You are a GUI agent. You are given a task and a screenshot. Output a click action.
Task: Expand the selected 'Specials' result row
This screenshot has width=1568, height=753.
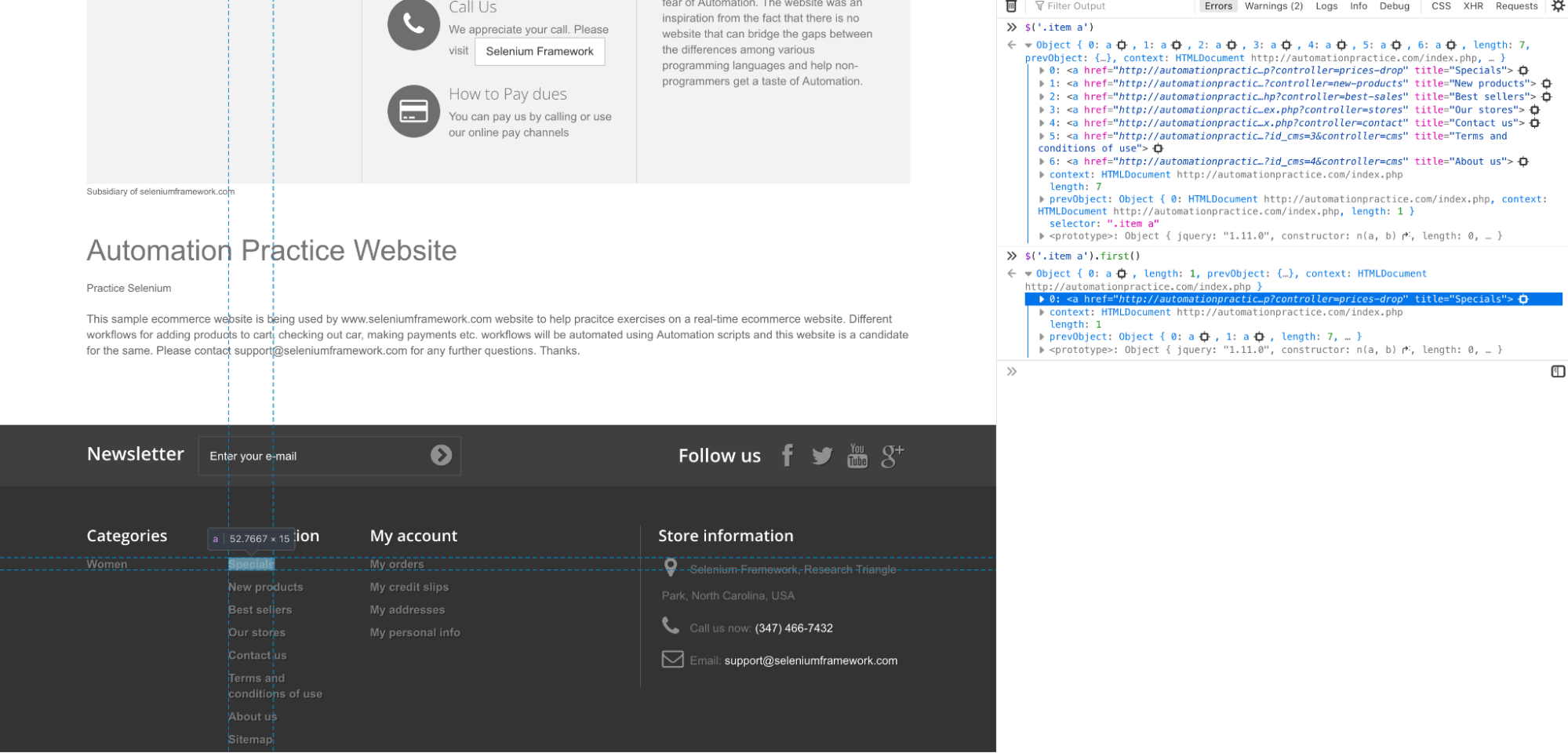[1042, 300]
